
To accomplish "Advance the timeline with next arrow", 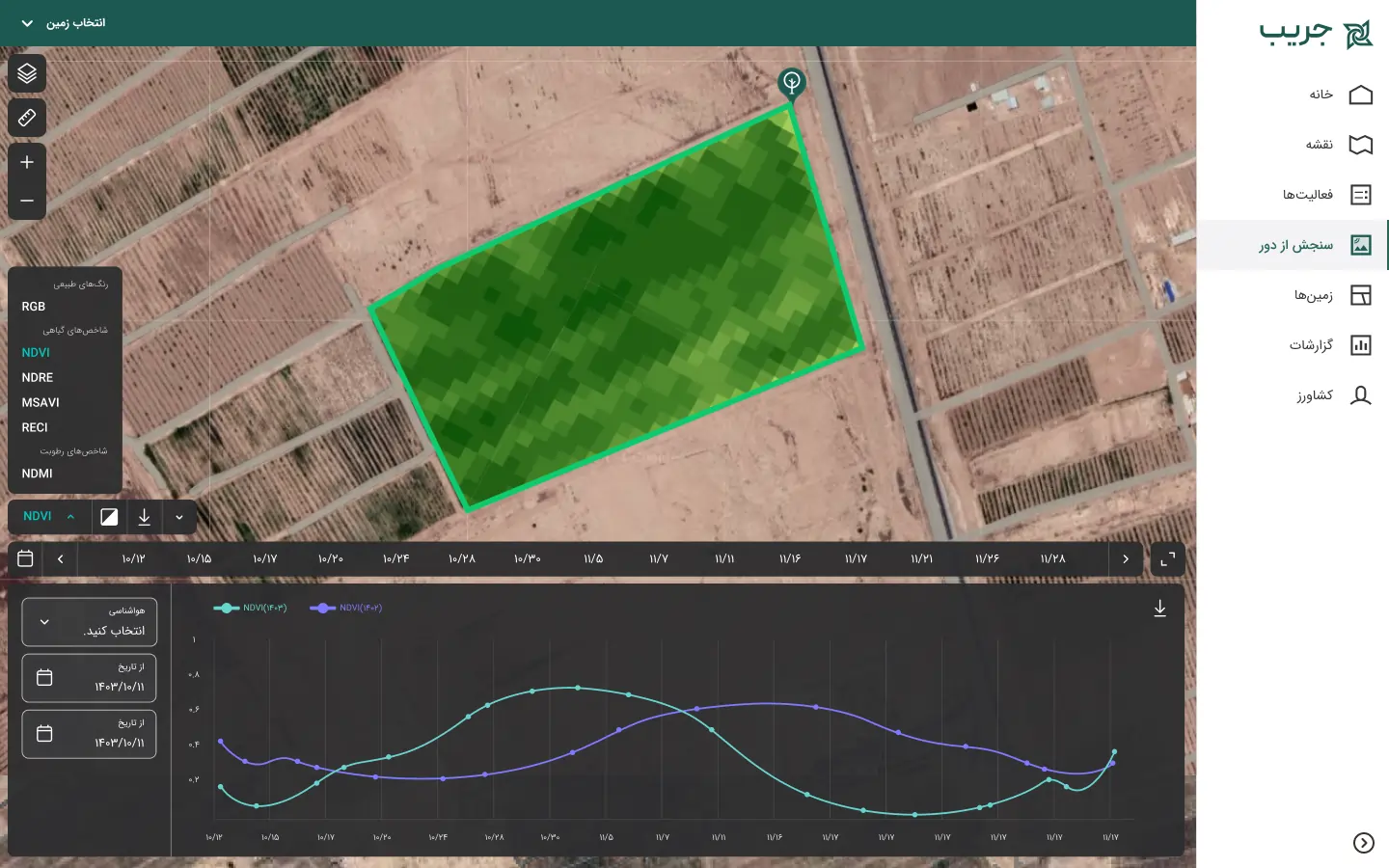I will 1125,558.
